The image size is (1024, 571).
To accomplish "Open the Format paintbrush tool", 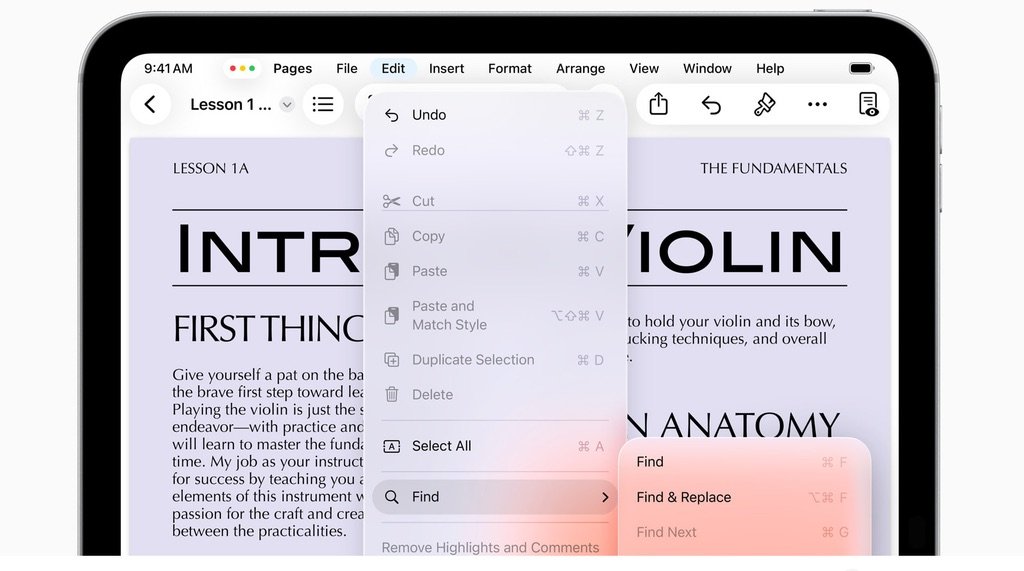I will pos(764,105).
